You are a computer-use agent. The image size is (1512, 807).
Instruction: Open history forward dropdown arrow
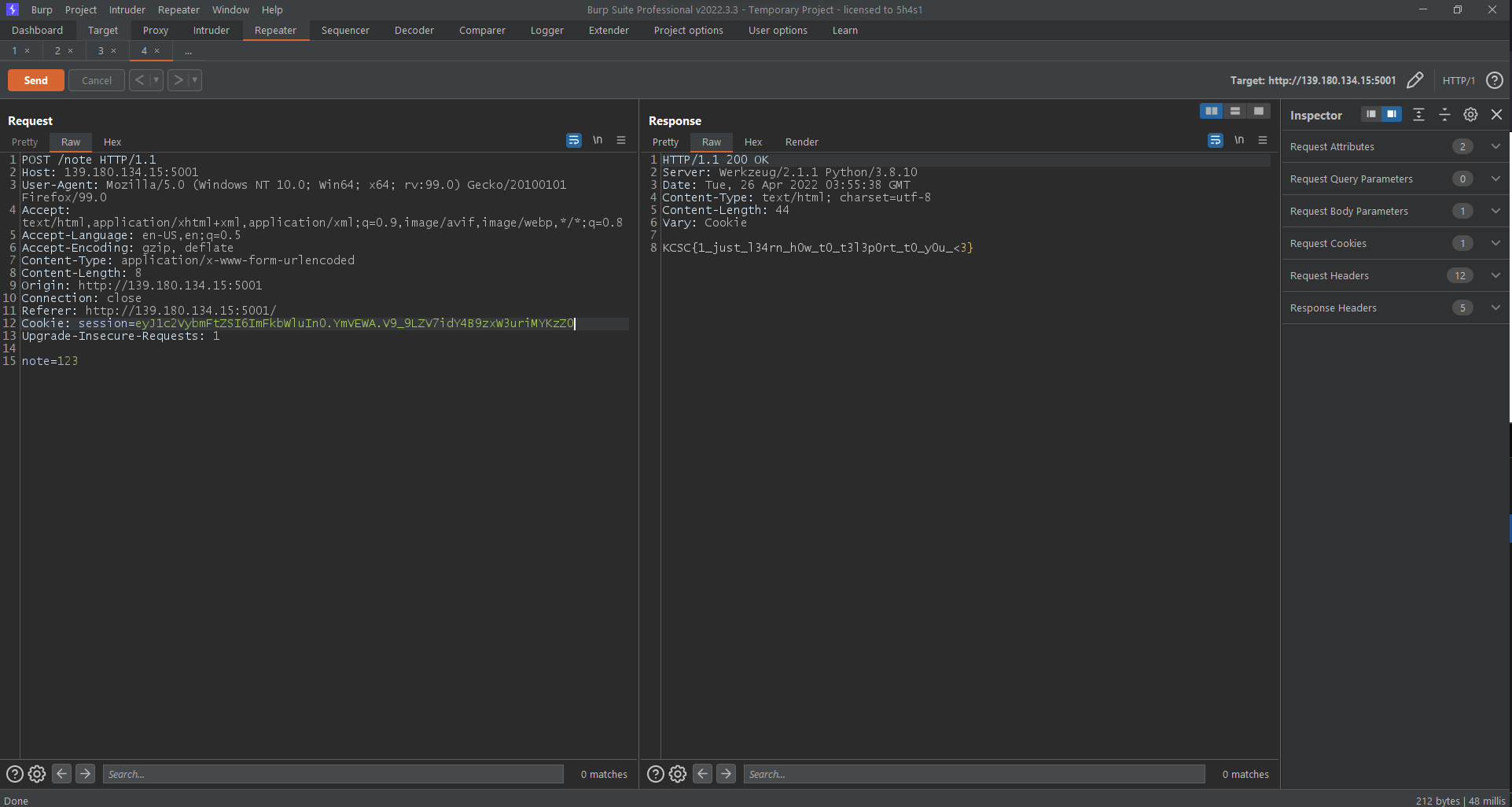click(195, 80)
